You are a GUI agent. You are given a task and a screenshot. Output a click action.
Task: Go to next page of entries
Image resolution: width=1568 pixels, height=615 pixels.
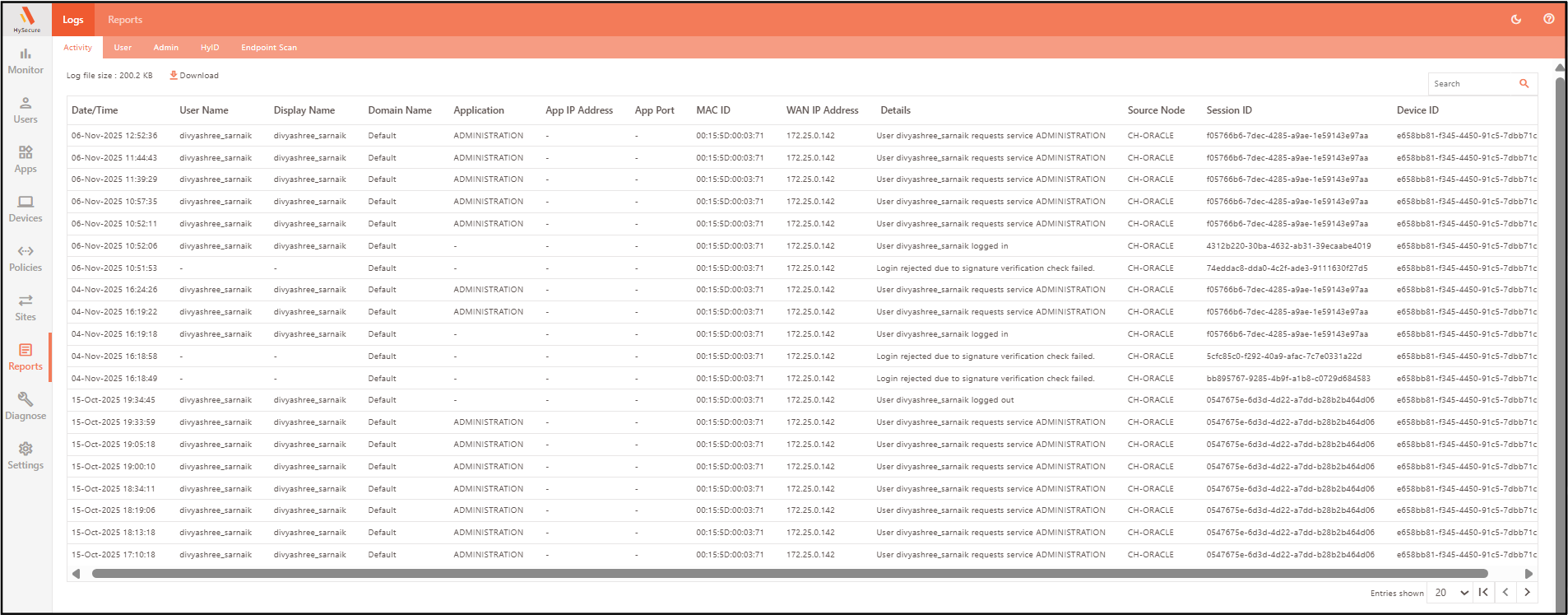point(1527,592)
